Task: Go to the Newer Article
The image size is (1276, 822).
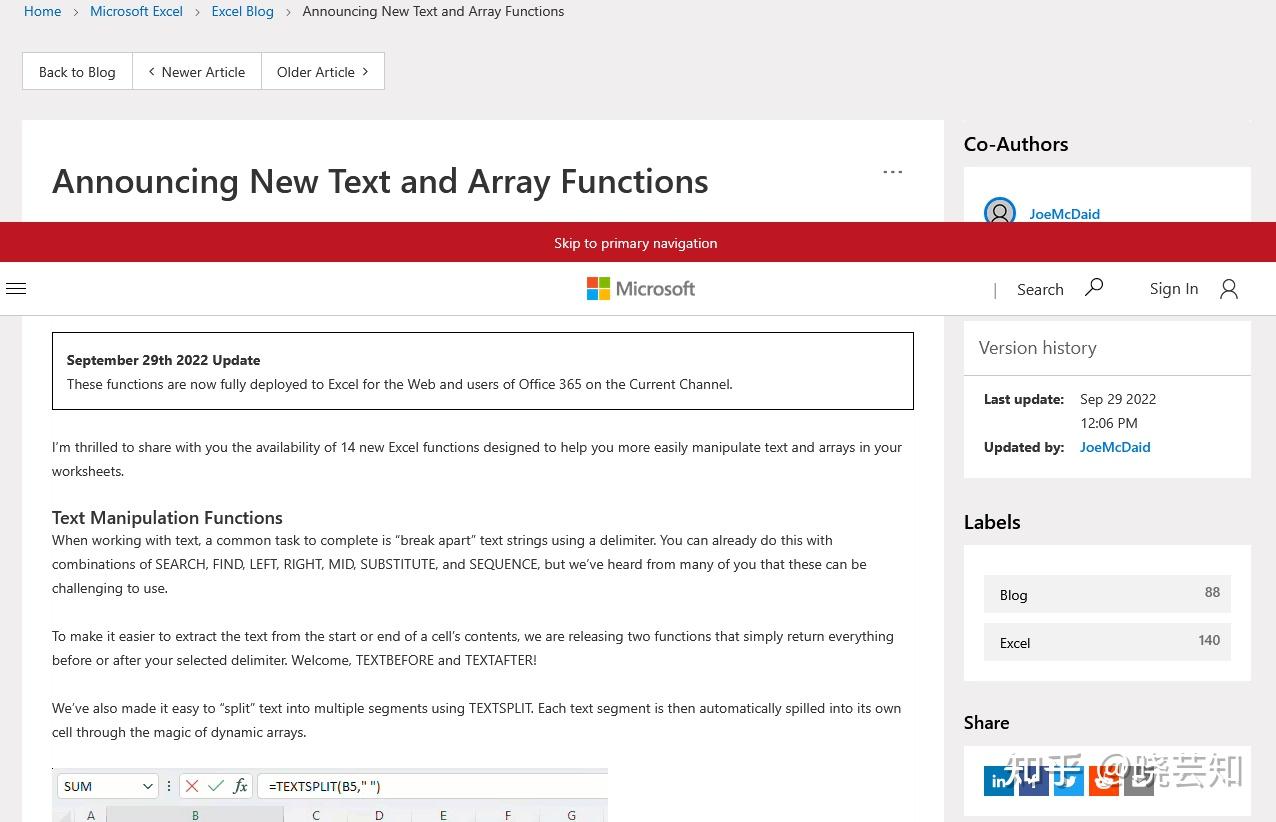Action: click(x=197, y=72)
